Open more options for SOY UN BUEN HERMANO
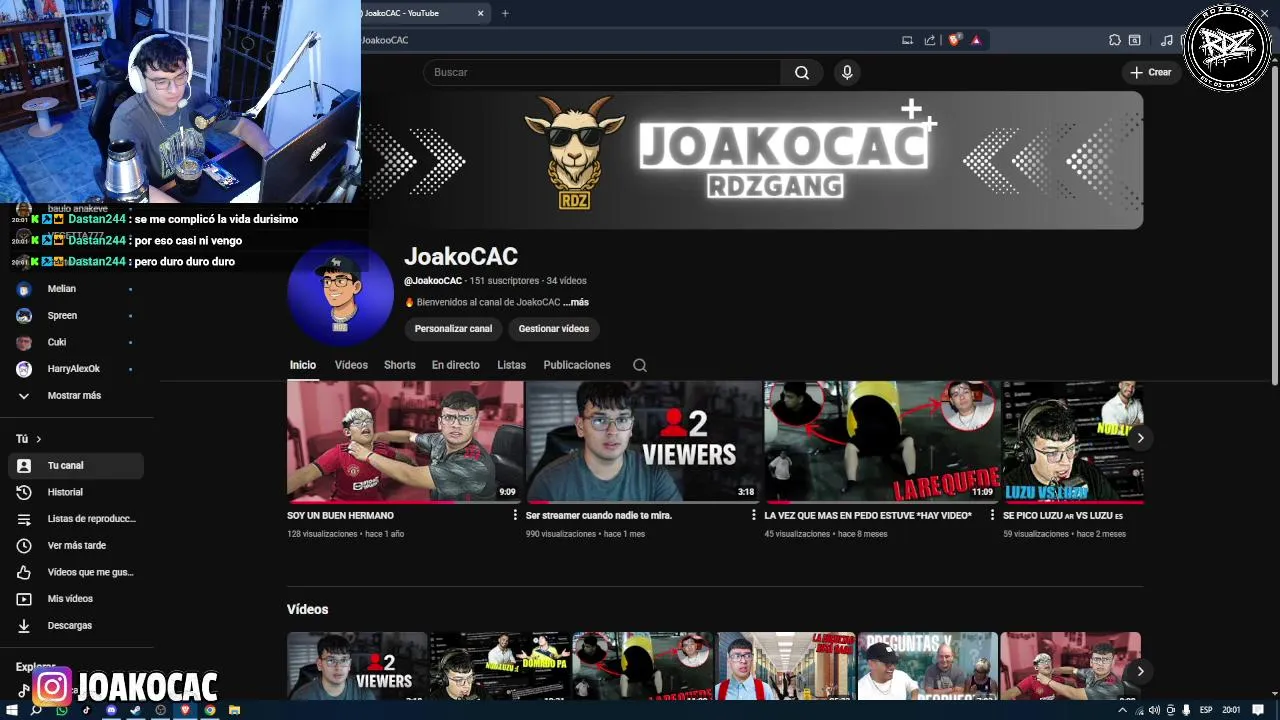This screenshot has height=720, width=1280. (515, 515)
